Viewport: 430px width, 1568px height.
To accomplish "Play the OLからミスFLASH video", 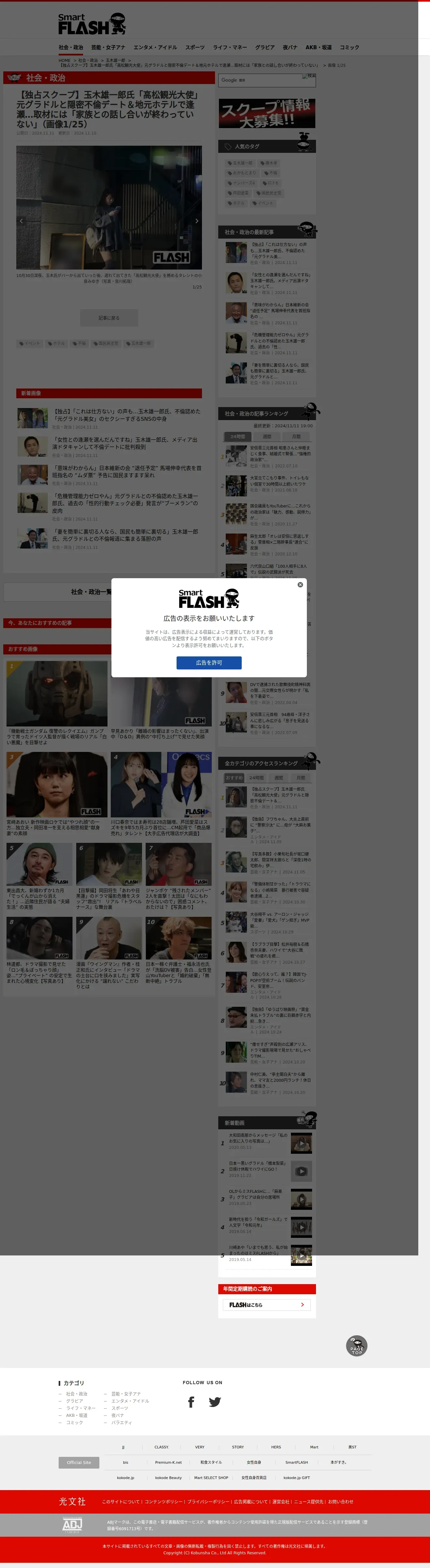I will coord(301,1199).
